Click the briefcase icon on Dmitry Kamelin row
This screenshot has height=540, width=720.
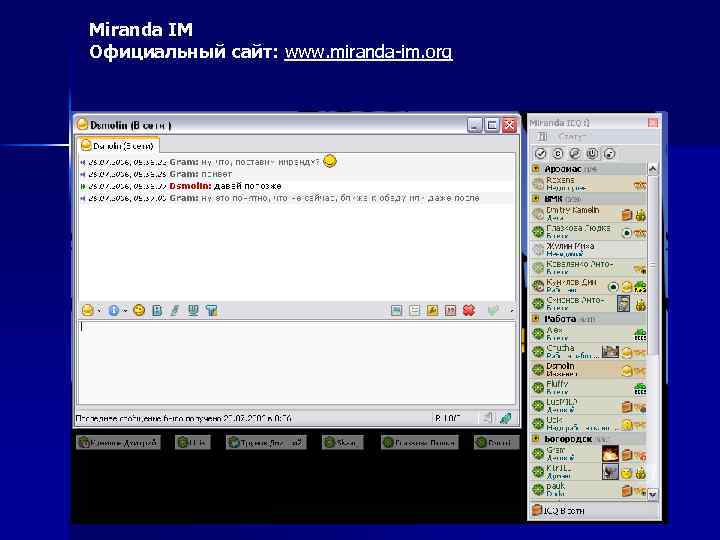627,214
